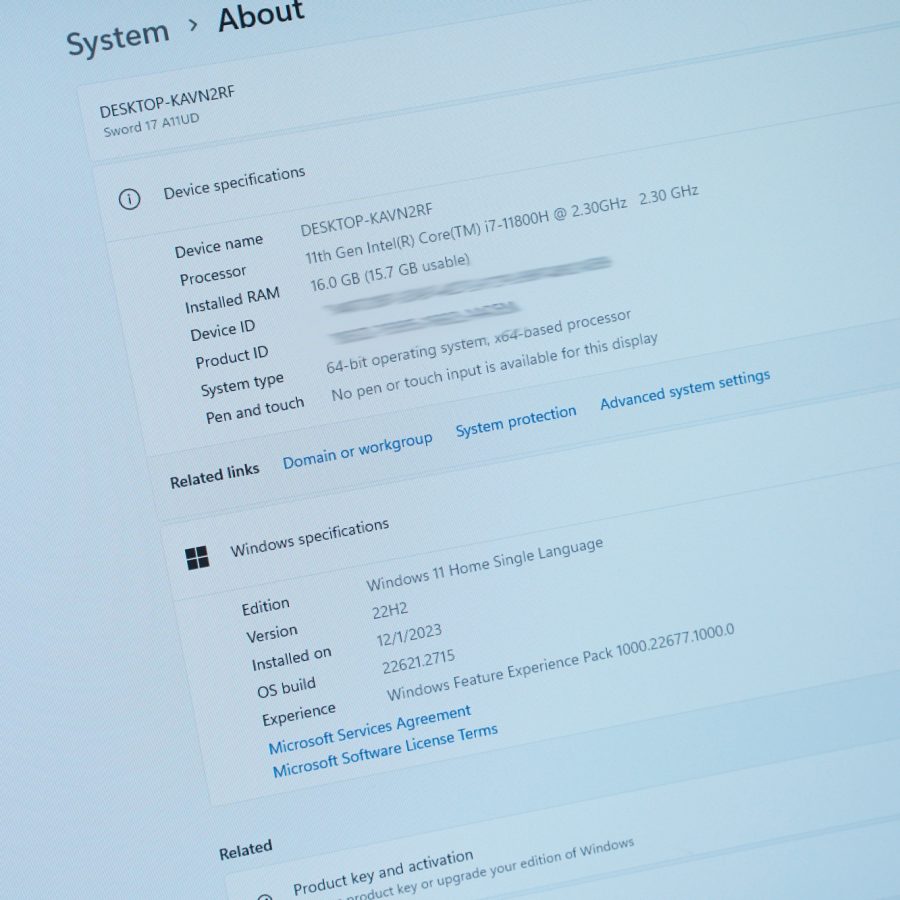
Task: Click the Related links label
Action: (215, 476)
